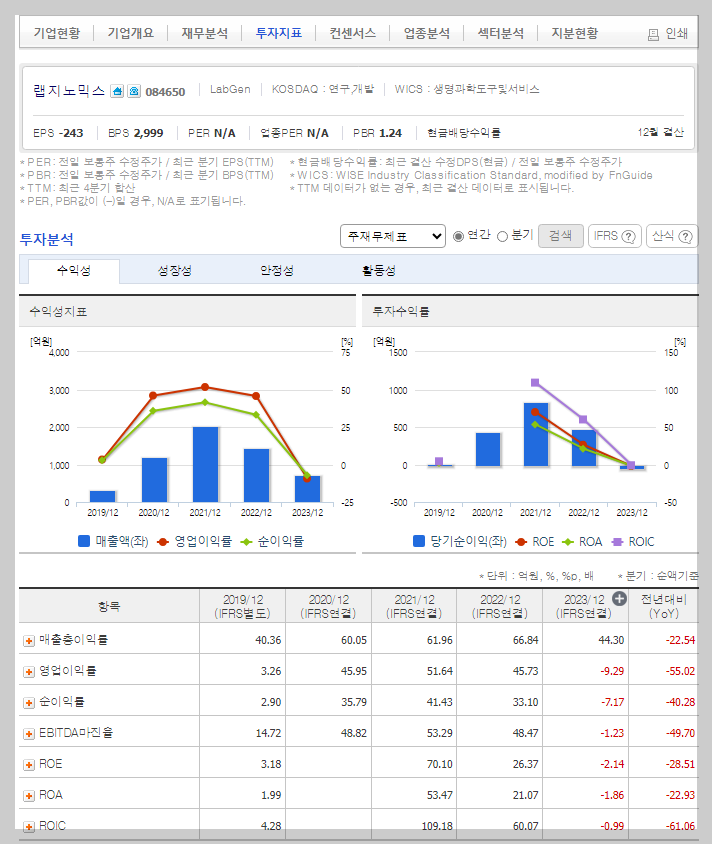This screenshot has width=712, height=844.
Task: Go to the 업종분석 menu
Action: coord(427,33)
